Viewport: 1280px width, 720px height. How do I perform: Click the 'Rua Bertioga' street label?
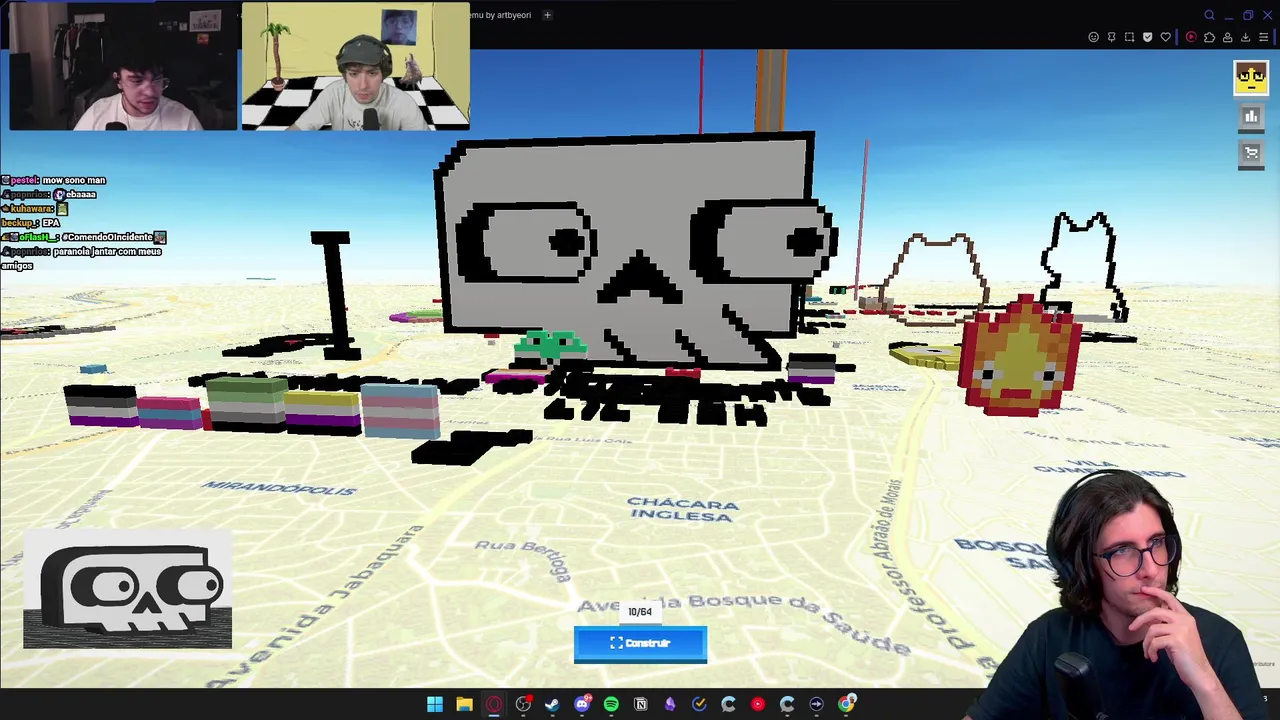pos(524,560)
